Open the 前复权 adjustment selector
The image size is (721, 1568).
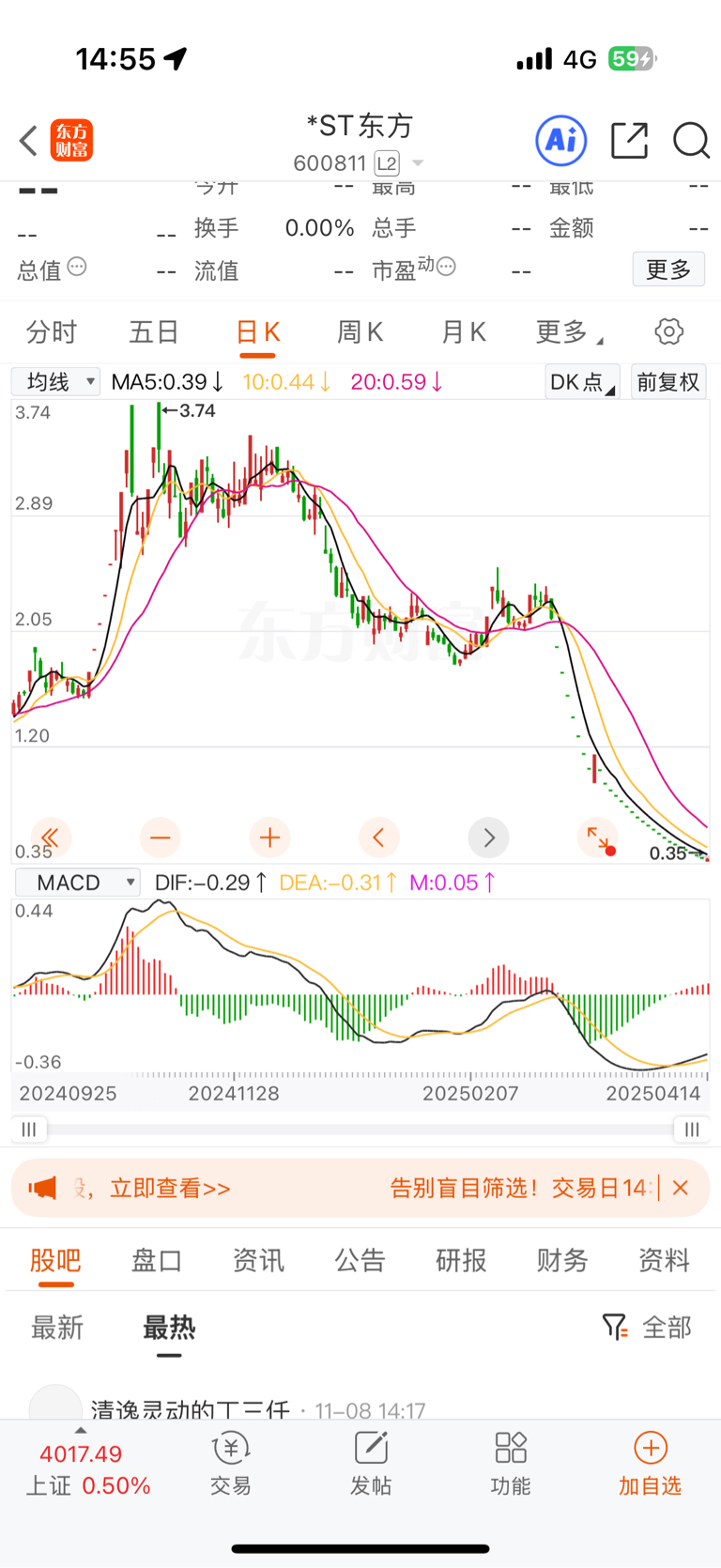pos(668,382)
